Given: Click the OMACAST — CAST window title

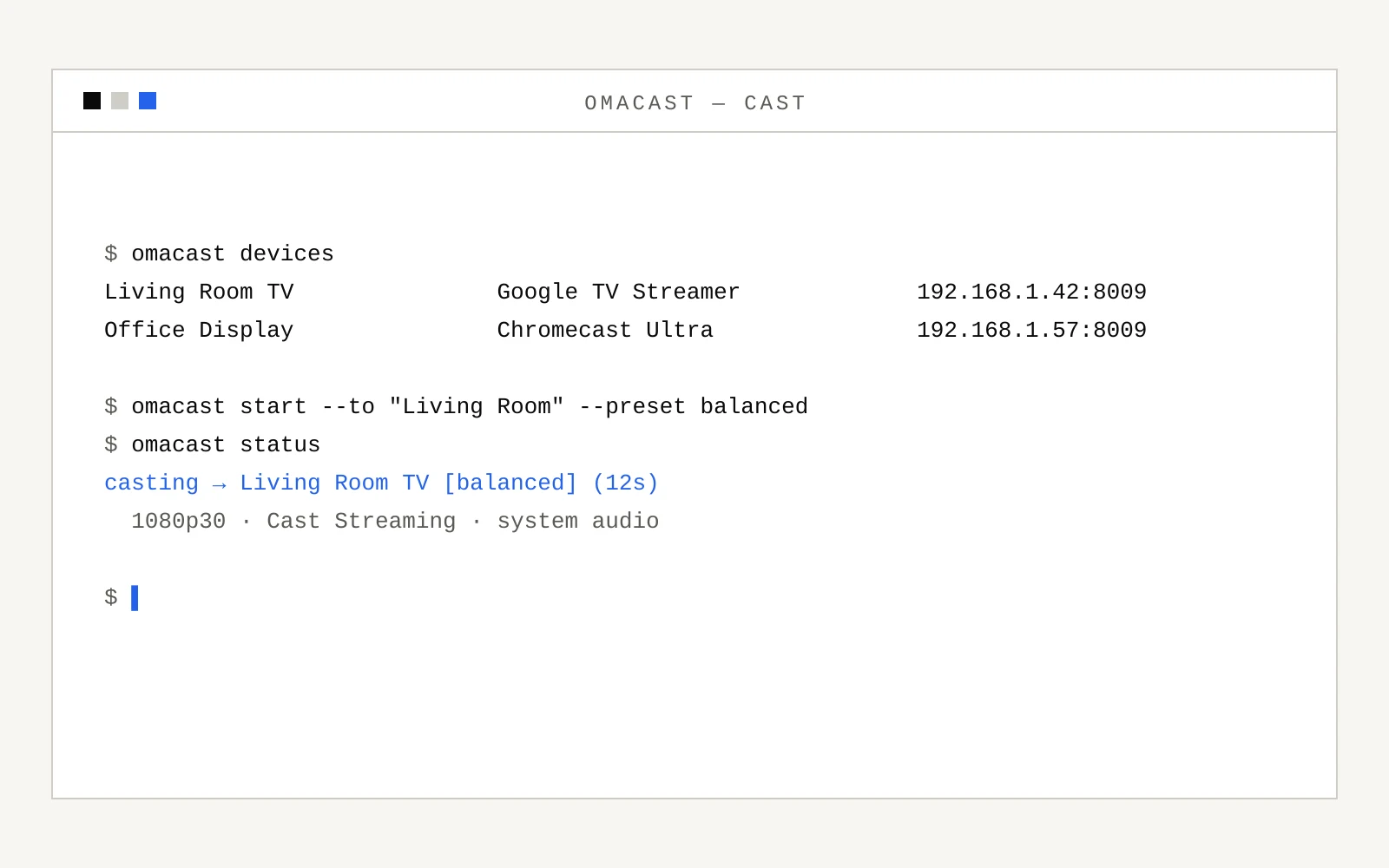Looking at the screenshot, I should (x=695, y=103).
